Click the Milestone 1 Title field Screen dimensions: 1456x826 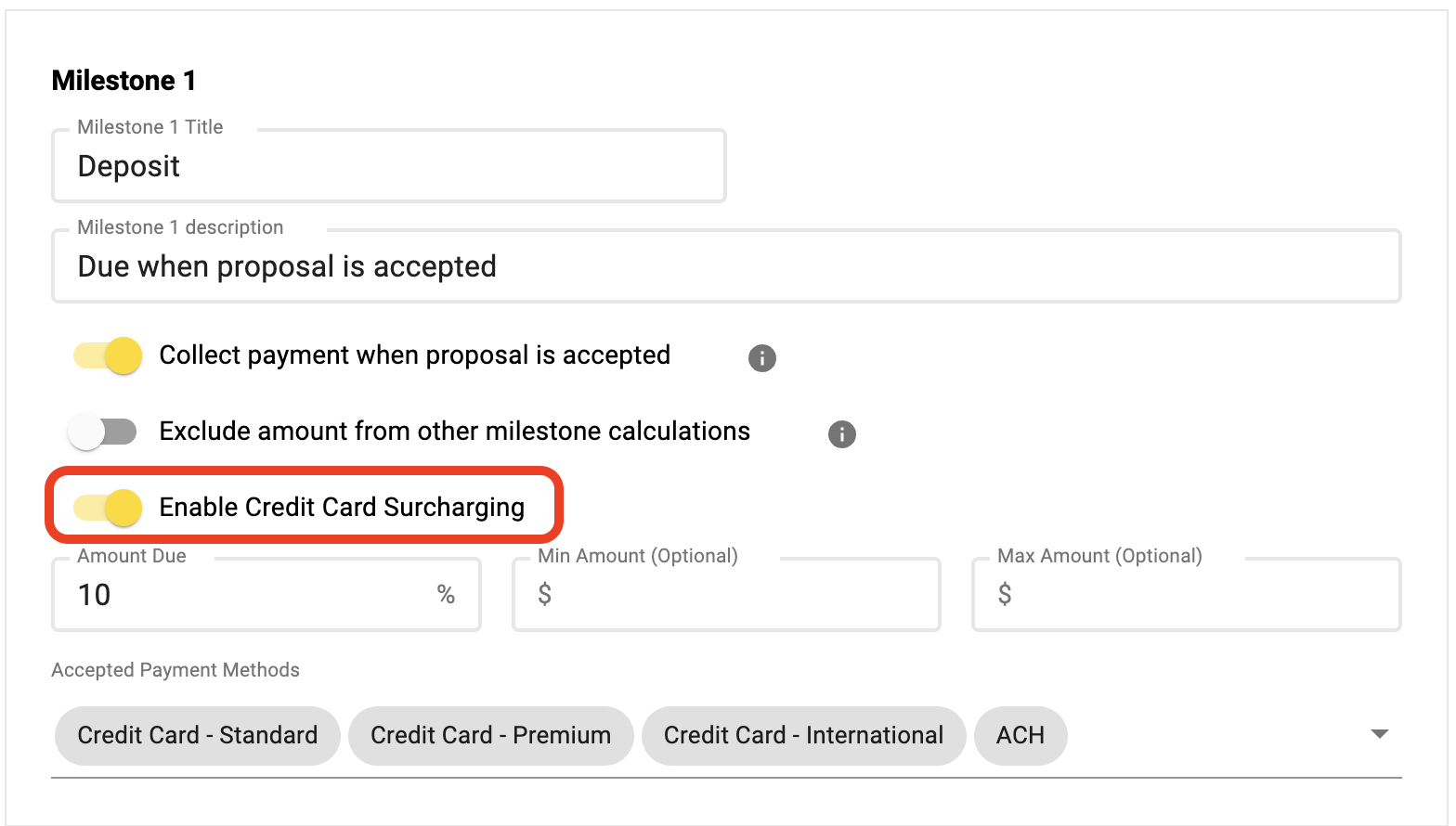(x=389, y=166)
